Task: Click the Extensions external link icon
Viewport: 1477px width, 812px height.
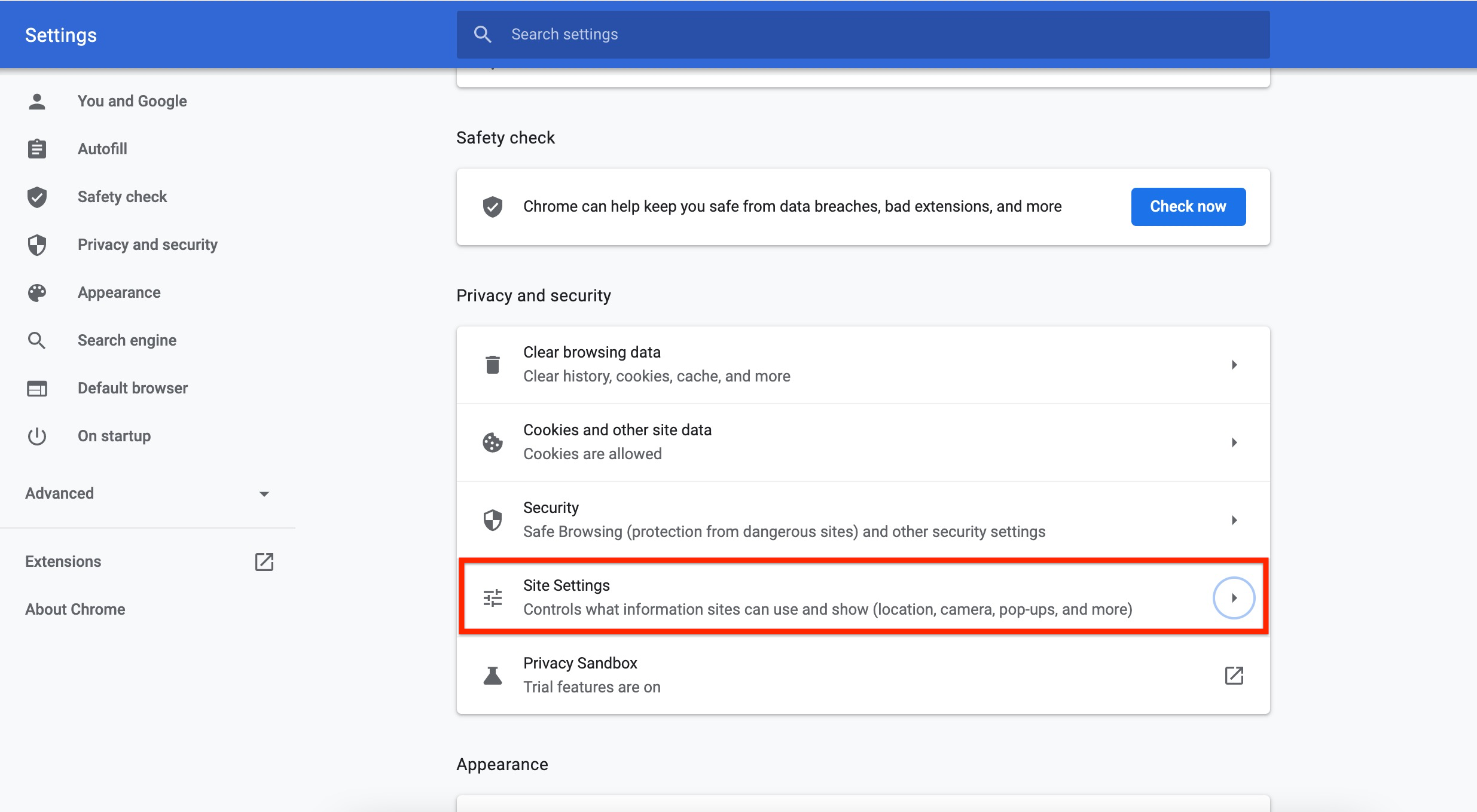Action: (264, 561)
